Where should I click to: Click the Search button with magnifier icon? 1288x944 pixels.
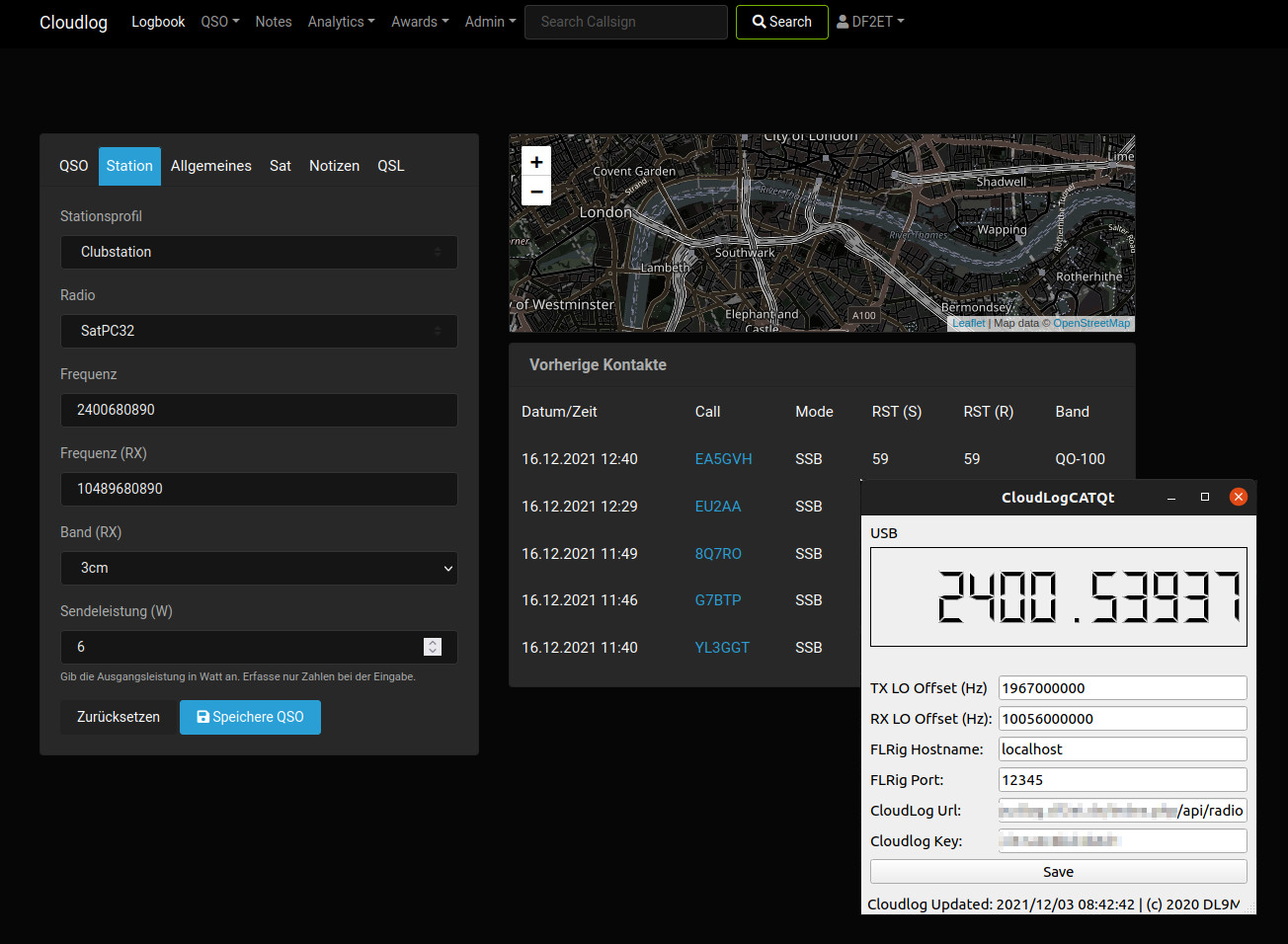781,22
